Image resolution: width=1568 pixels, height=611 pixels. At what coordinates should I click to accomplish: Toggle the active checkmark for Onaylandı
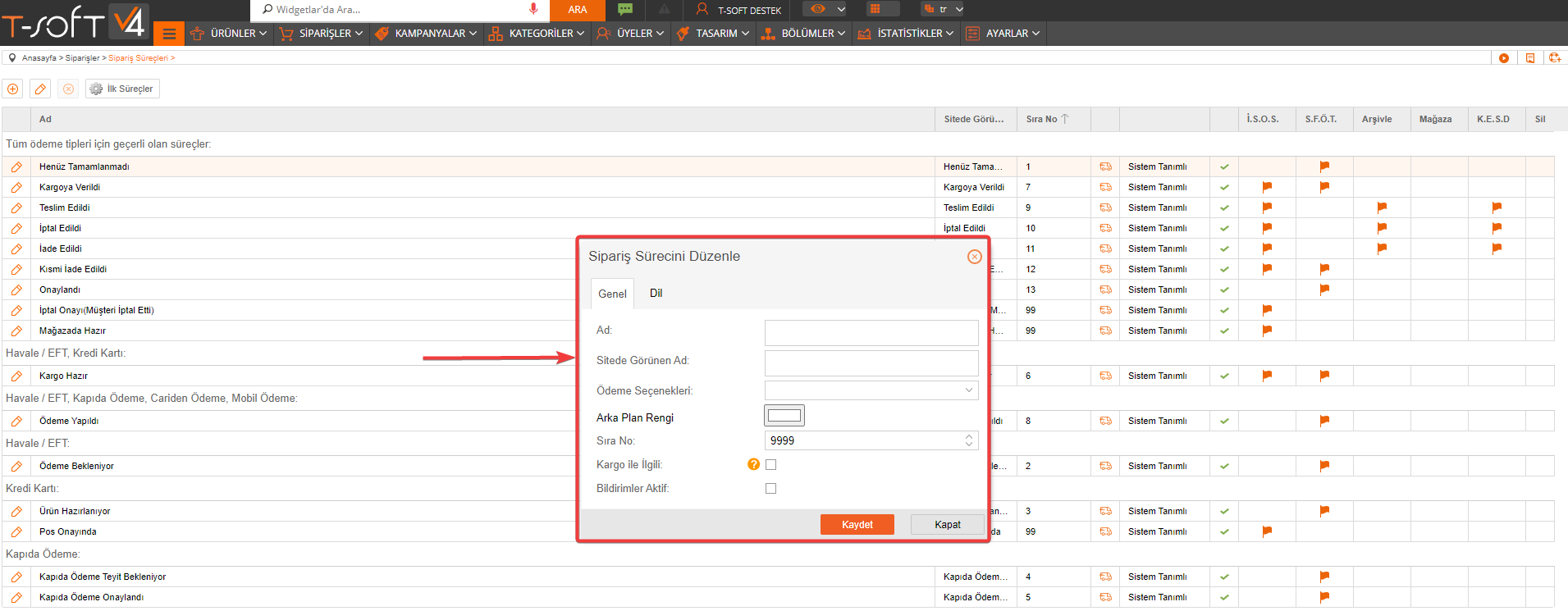tap(1224, 290)
